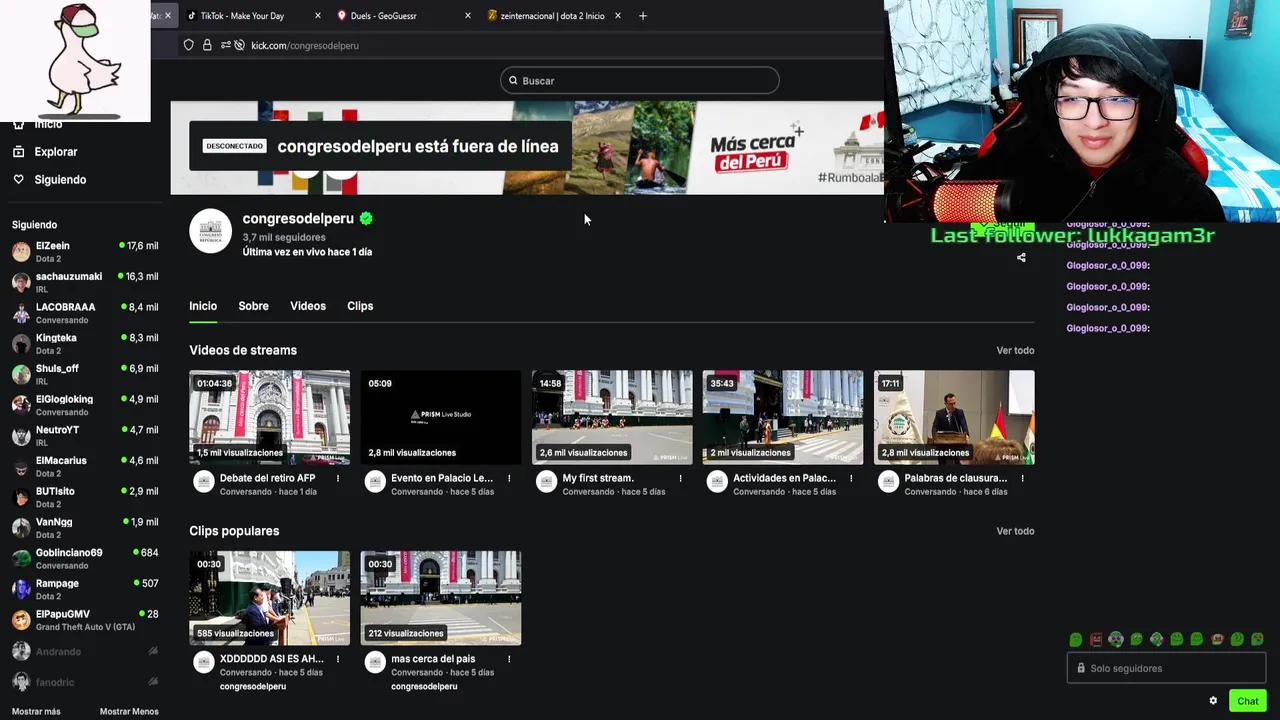Open options menu for My first stream.

point(680,479)
